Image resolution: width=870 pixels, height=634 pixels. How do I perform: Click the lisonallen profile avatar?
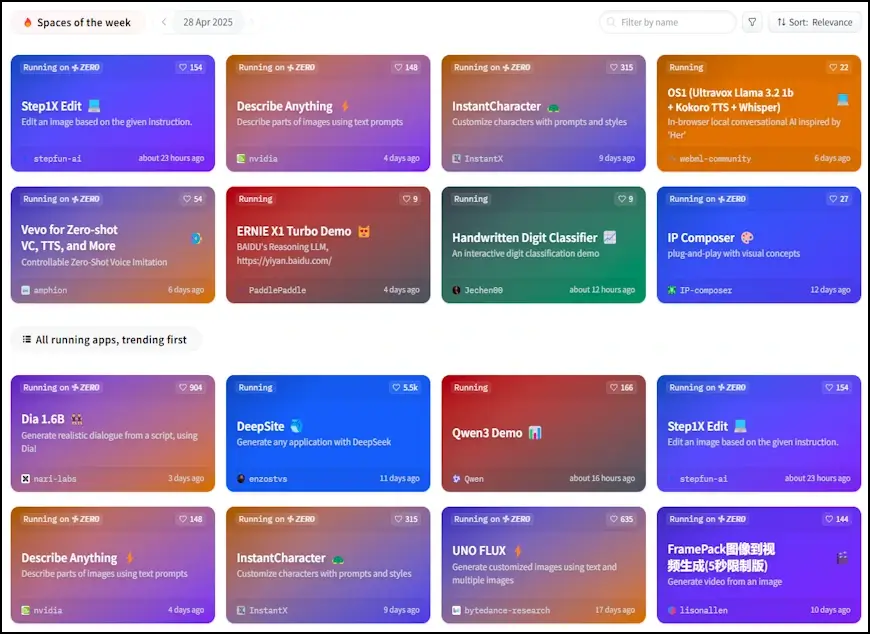click(671, 610)
